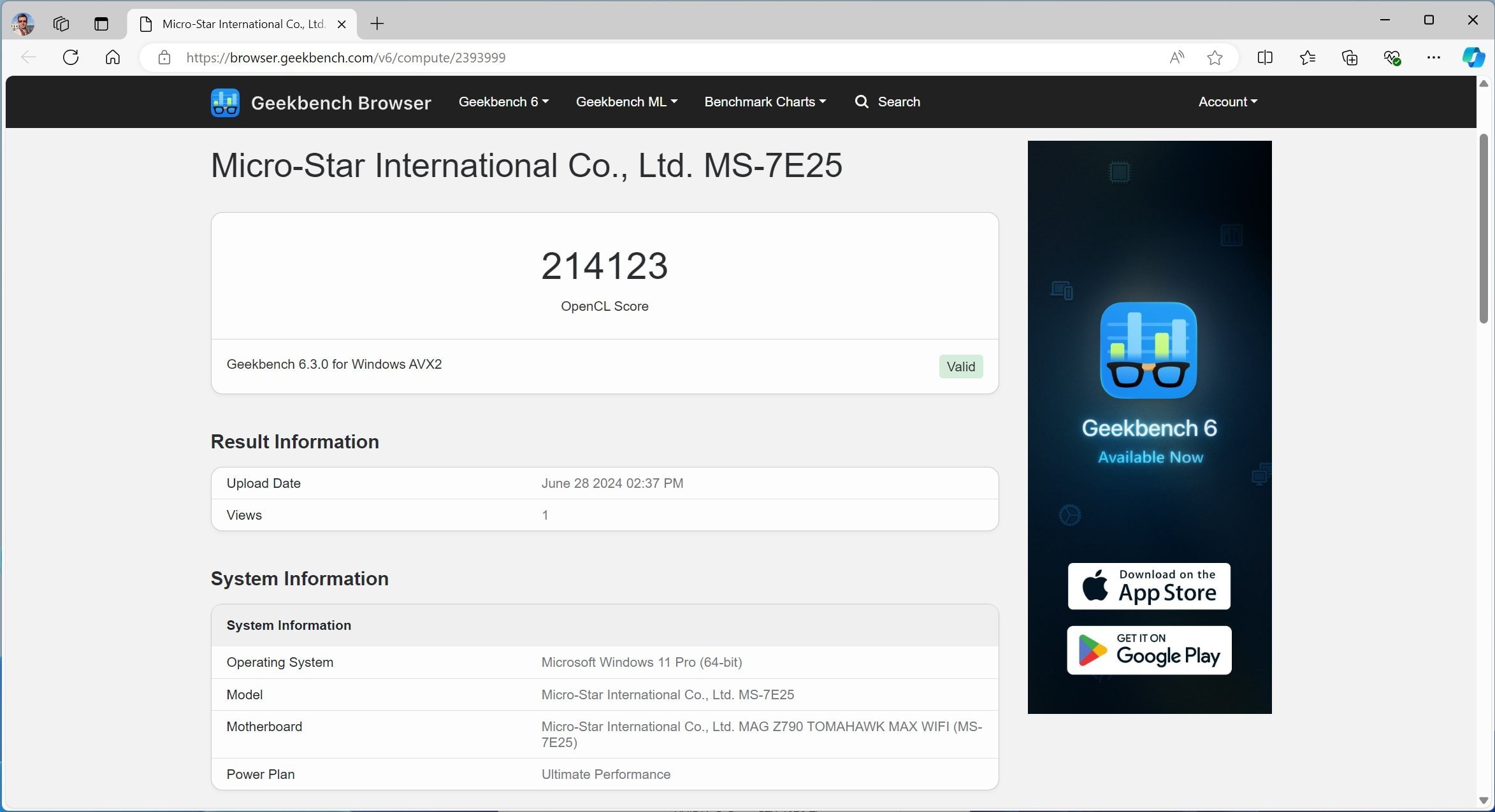
Task: Activate Read aloud icon
Action: tap(1177, 57)
